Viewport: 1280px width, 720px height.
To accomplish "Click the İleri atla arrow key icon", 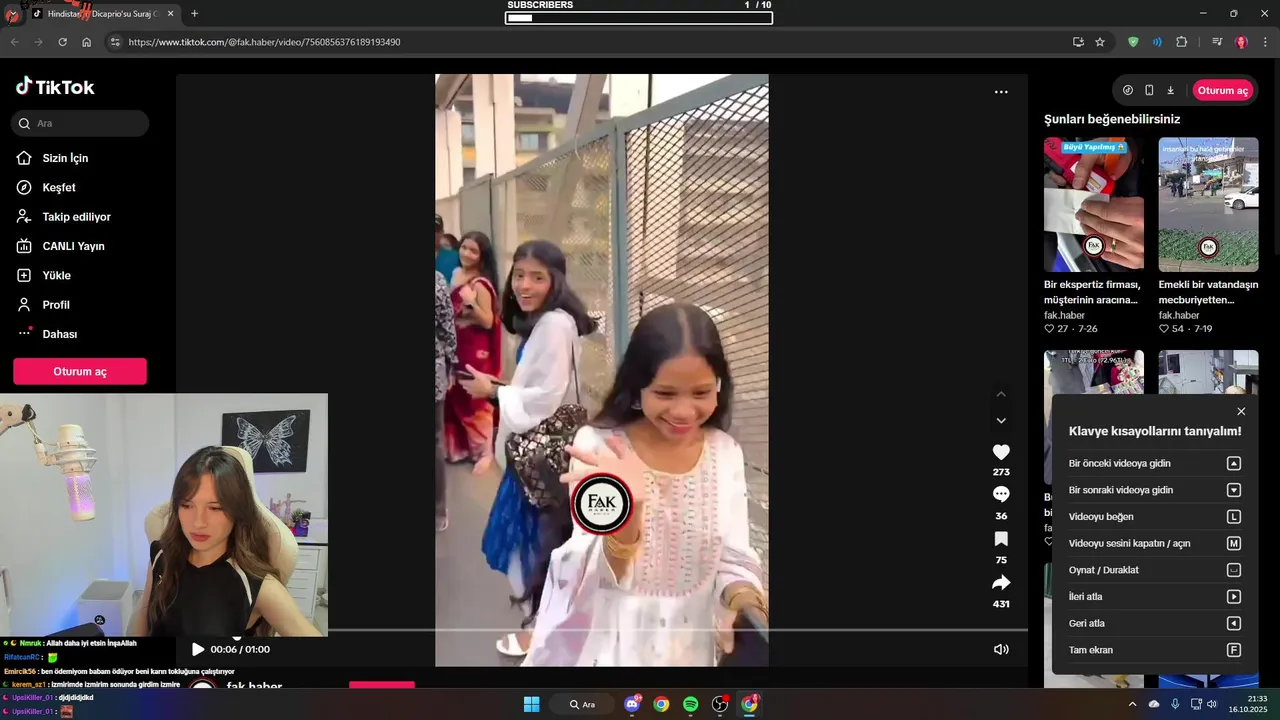I will (x=1234, y=597).
